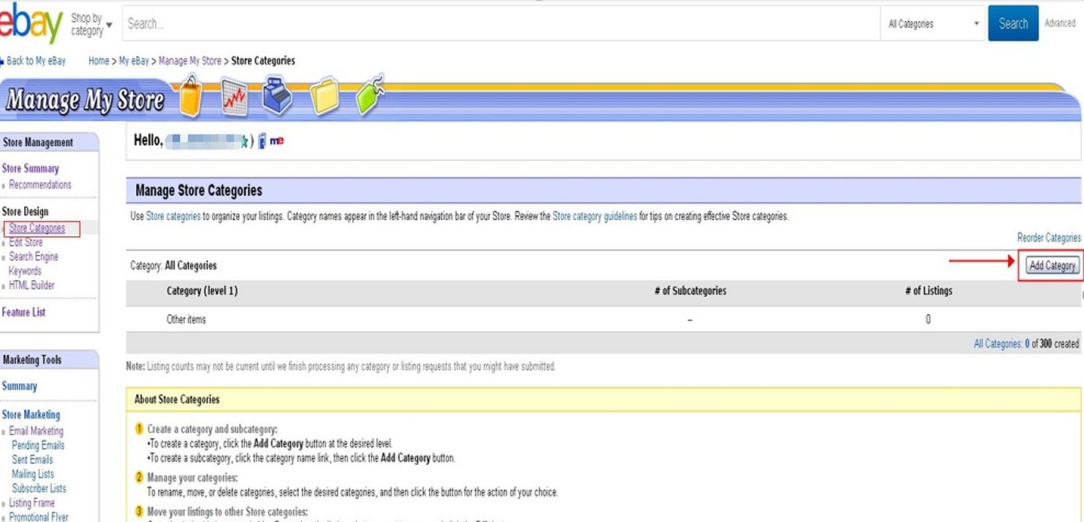The image size is (1084, 522).
Task: Open the Reorder Categories link
Action: point(1048,238)
